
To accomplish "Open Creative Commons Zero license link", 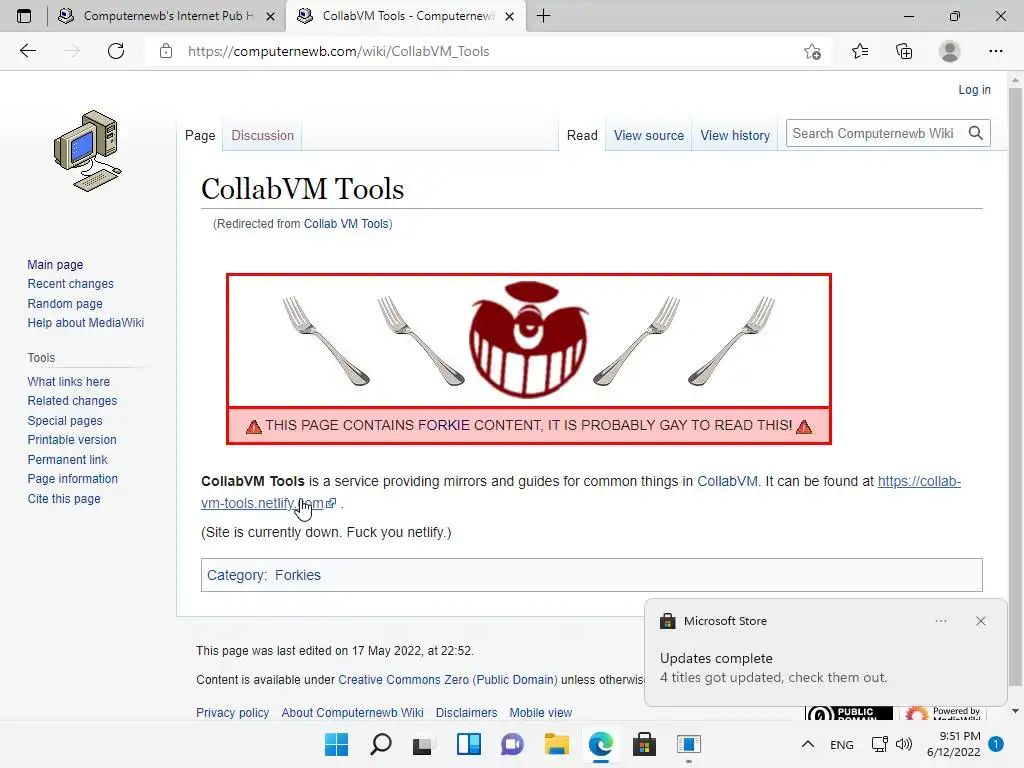I will coord(447,679).
